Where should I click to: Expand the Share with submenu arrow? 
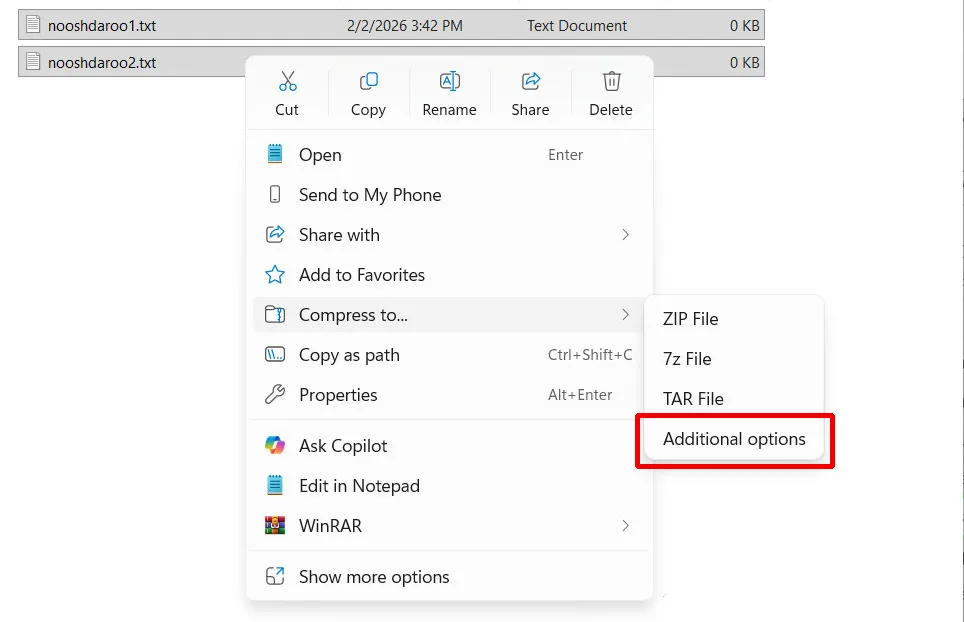[625, 235]
